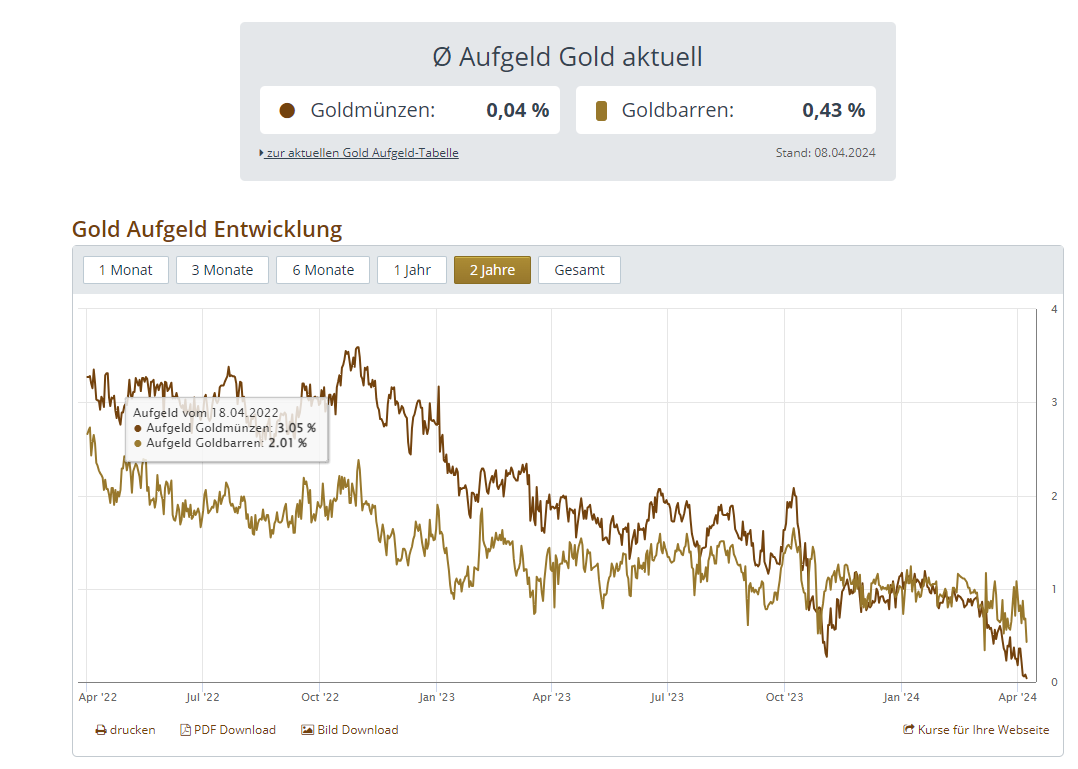1078x769 pixels.
Task: Click the brown circle icon beside Goldmünzen
Action: [287, 111]
